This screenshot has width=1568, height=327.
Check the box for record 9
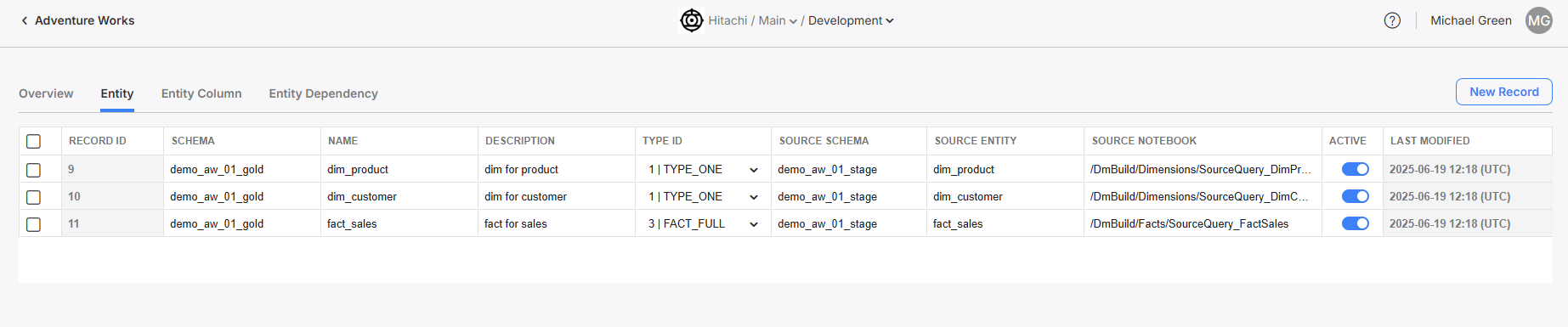34,170
